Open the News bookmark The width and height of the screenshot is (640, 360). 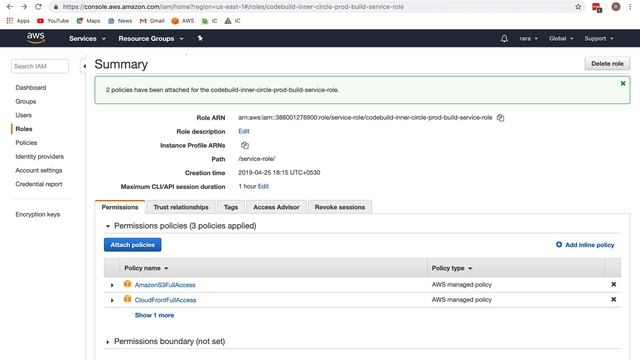click(120, 21)
